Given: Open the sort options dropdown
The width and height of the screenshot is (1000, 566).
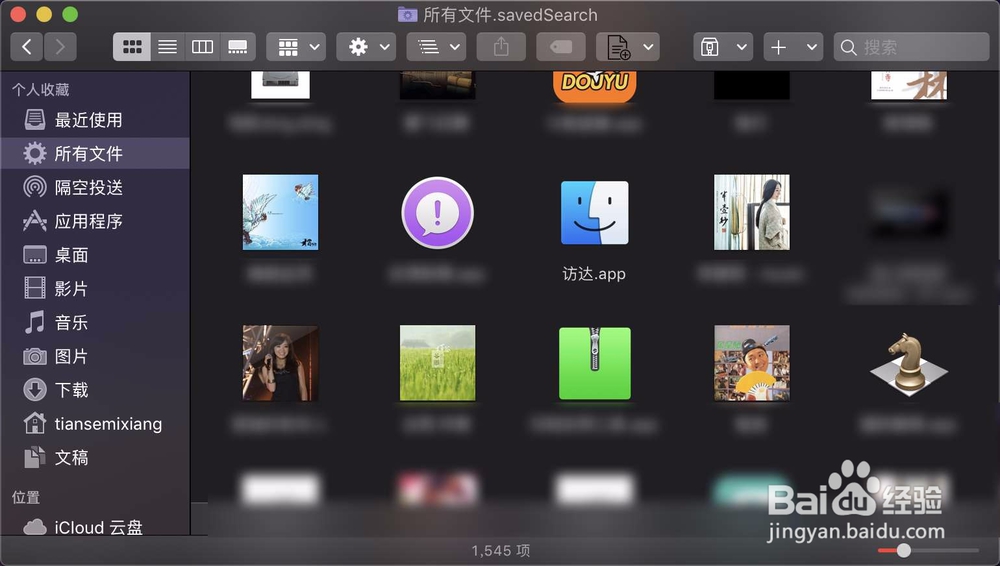Looking at the screenshot, I should pos(436,47).
